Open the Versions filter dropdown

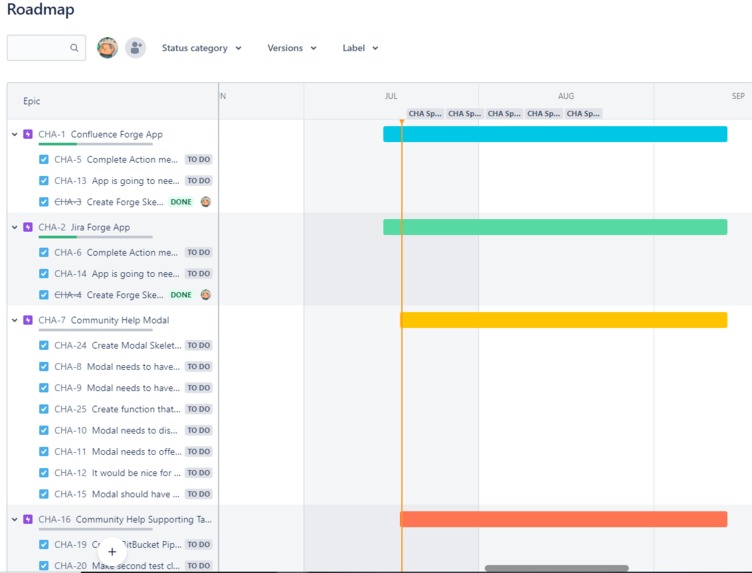pos(292,48)
